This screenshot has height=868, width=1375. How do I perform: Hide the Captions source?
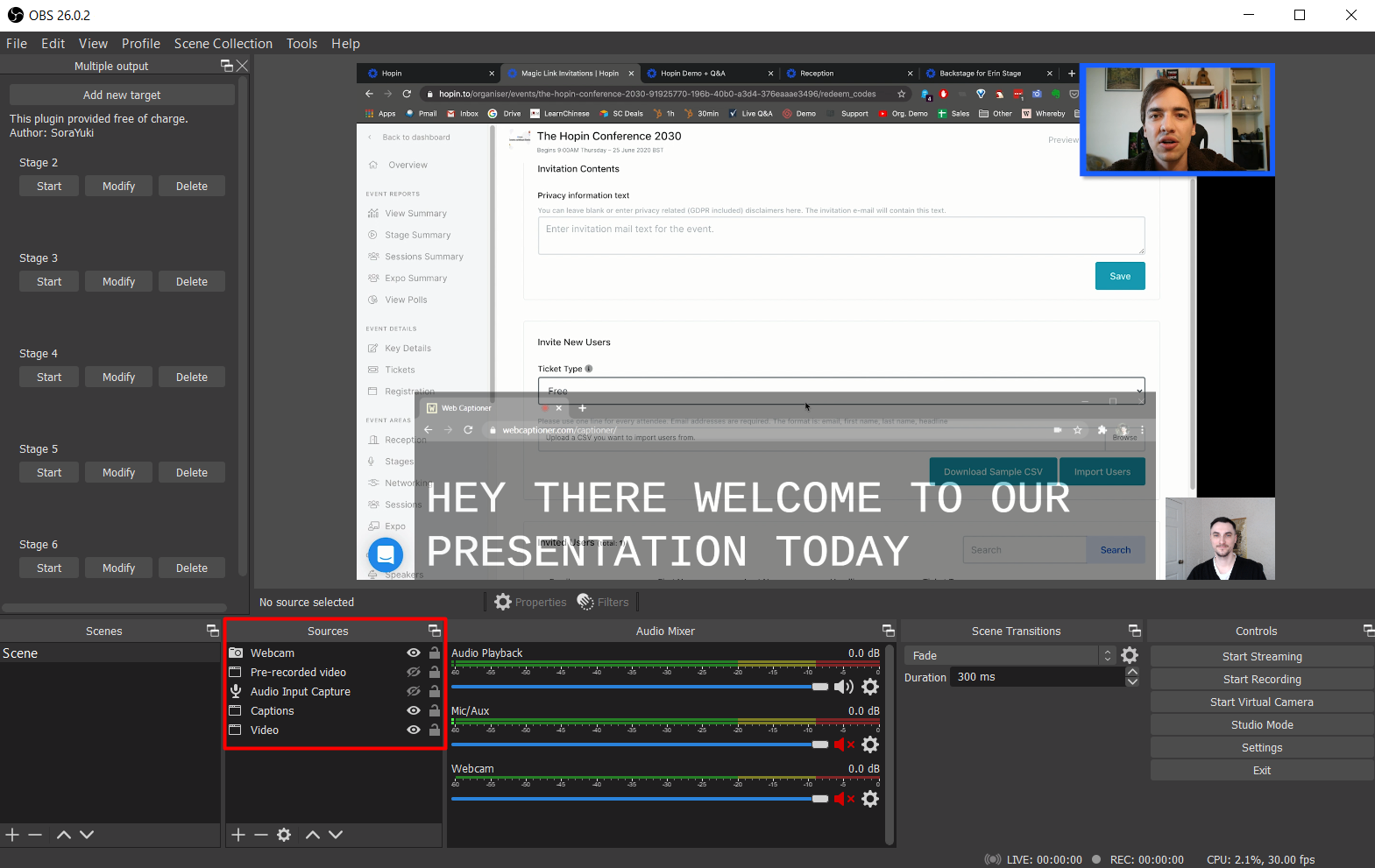tap(414, 710)
